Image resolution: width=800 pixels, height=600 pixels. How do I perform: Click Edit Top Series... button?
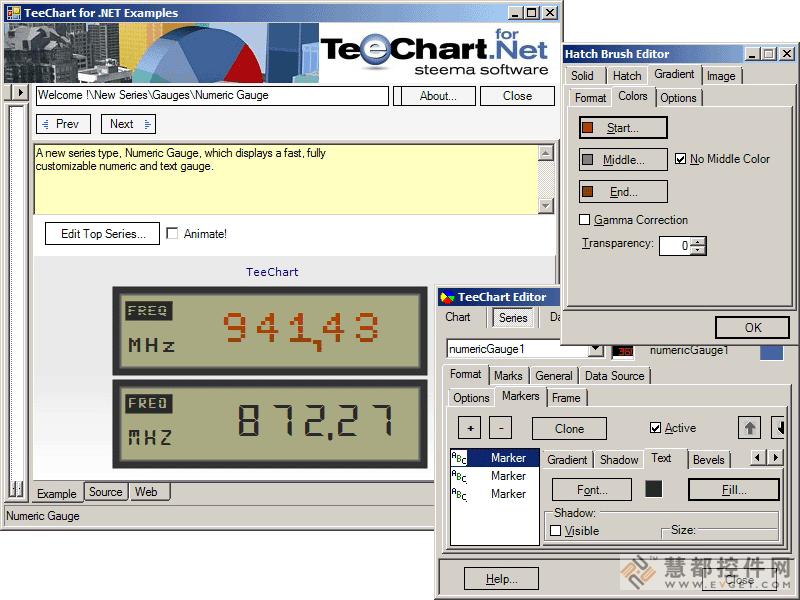coord(103,234)
